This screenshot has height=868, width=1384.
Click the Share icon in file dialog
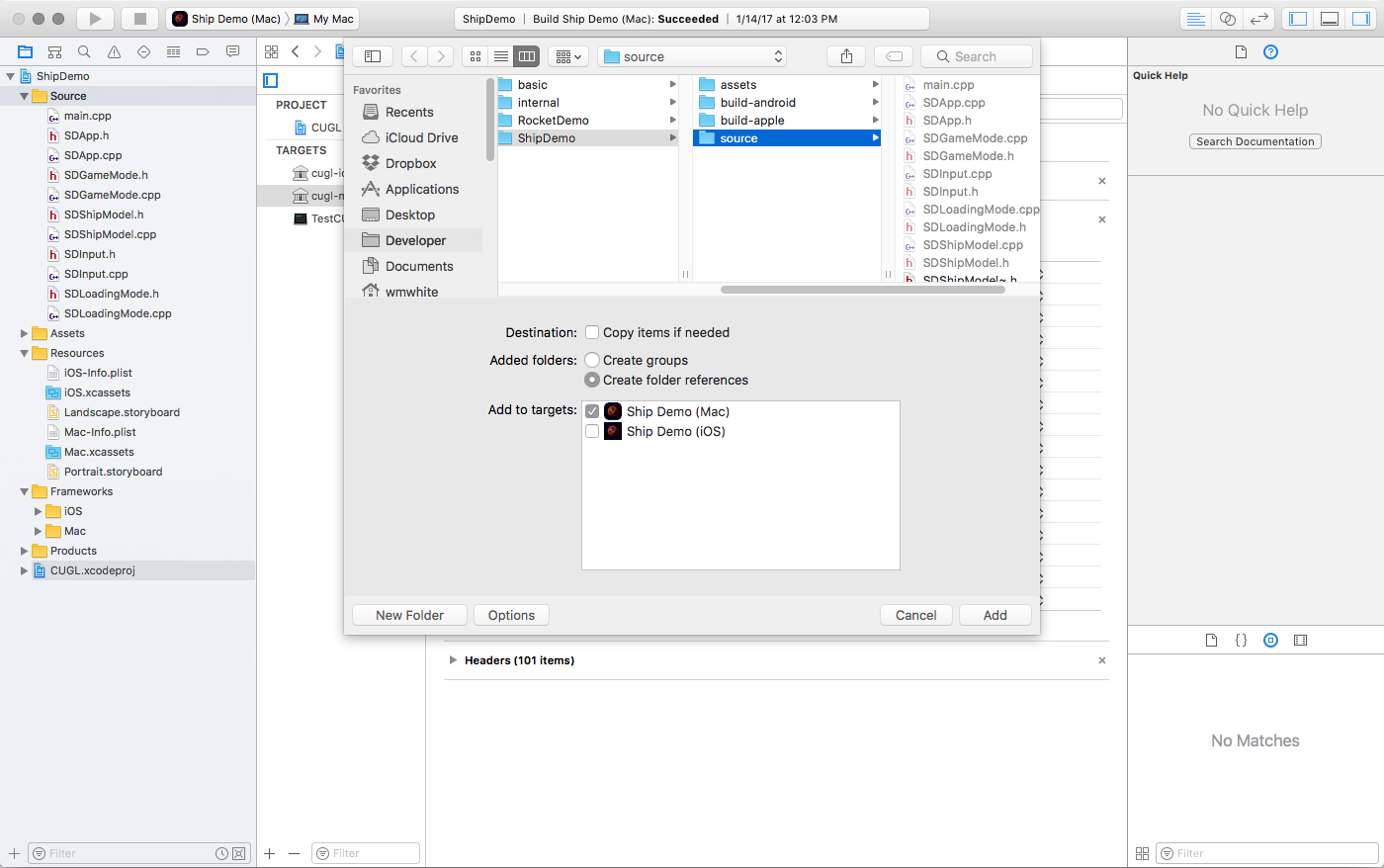tap(846, 56)
